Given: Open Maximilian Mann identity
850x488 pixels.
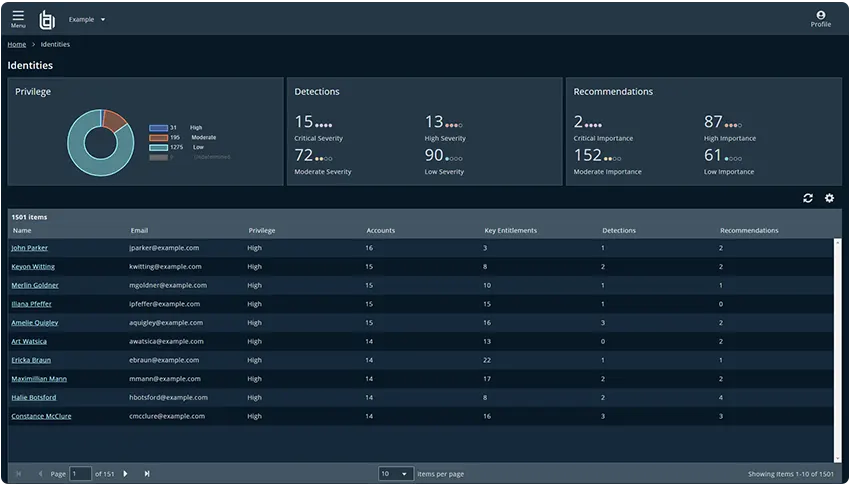Looking at the screenshot, I should [39, 379].
